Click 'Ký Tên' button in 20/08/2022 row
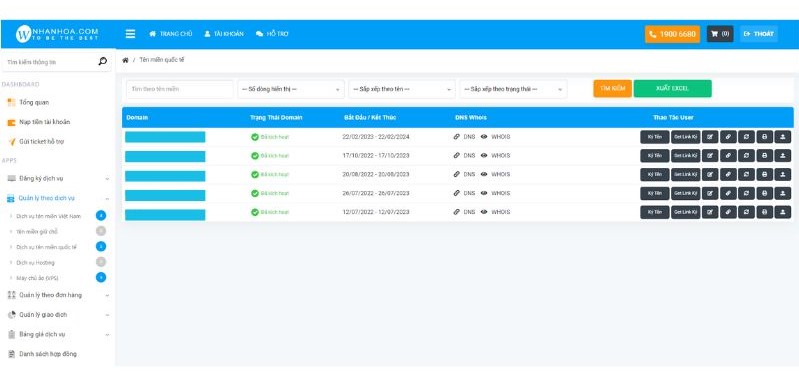 click(655, 174)
